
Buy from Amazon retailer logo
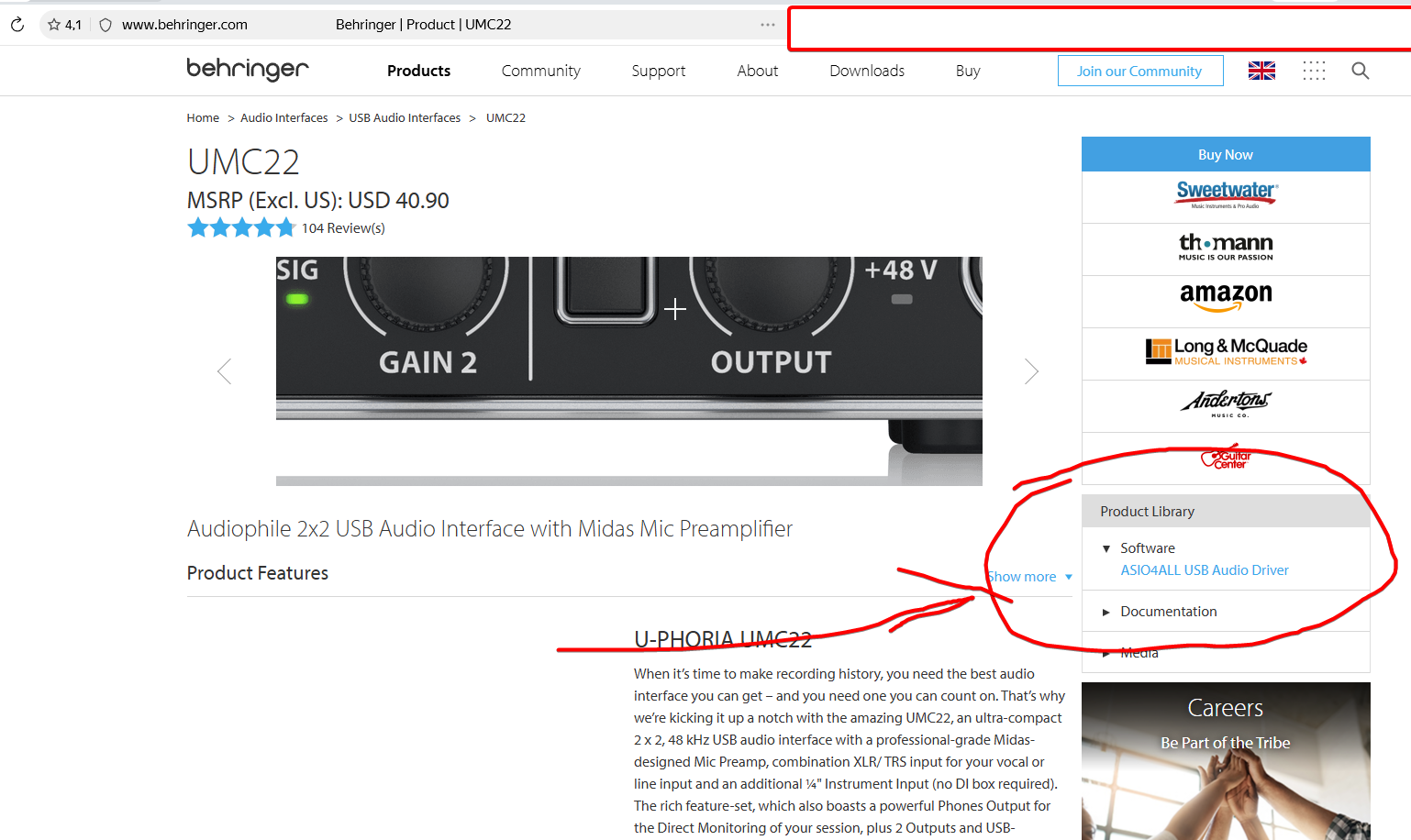coord(1226,297)
